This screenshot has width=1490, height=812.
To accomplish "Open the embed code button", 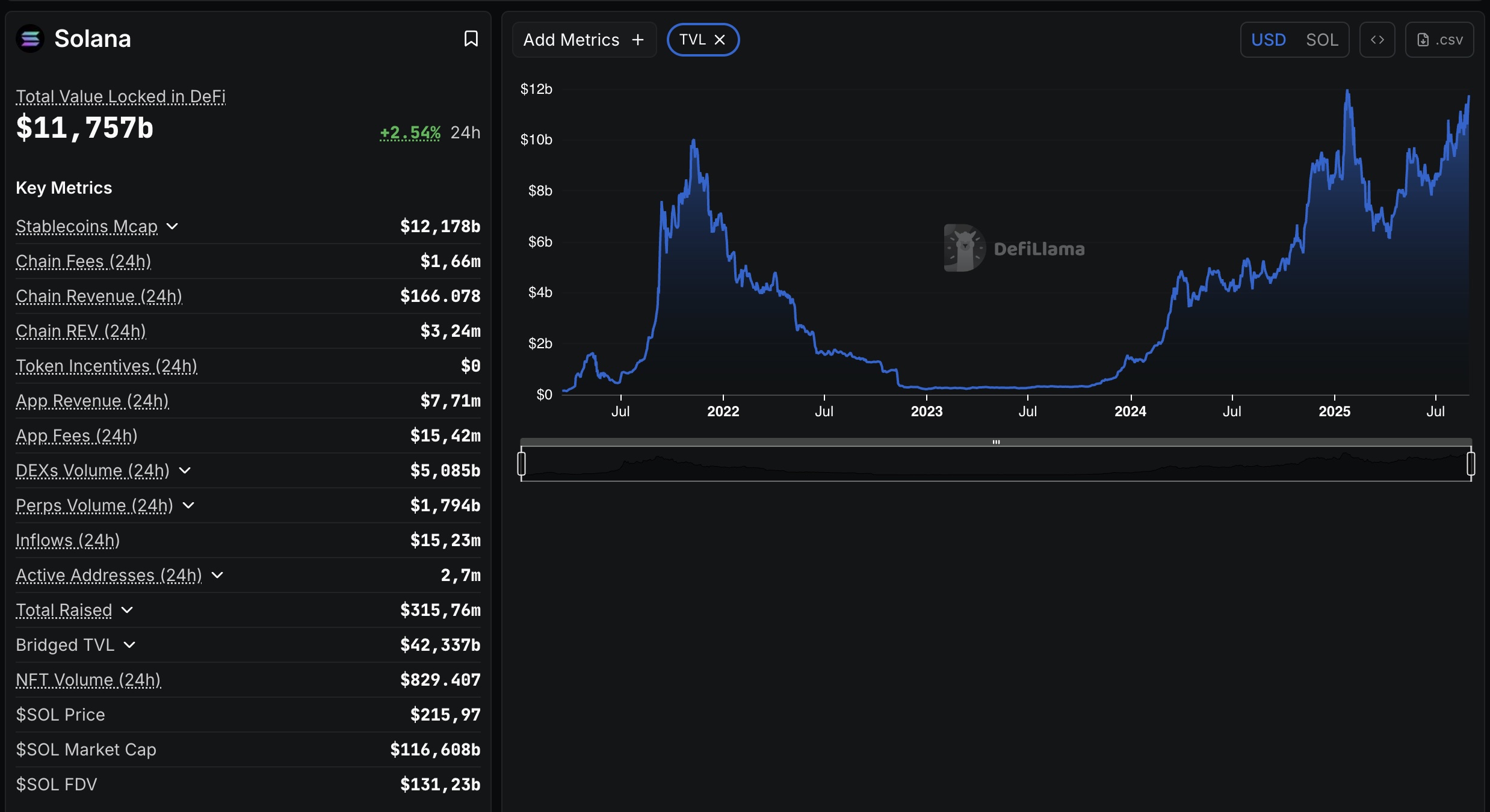I will coord(1377,40).
